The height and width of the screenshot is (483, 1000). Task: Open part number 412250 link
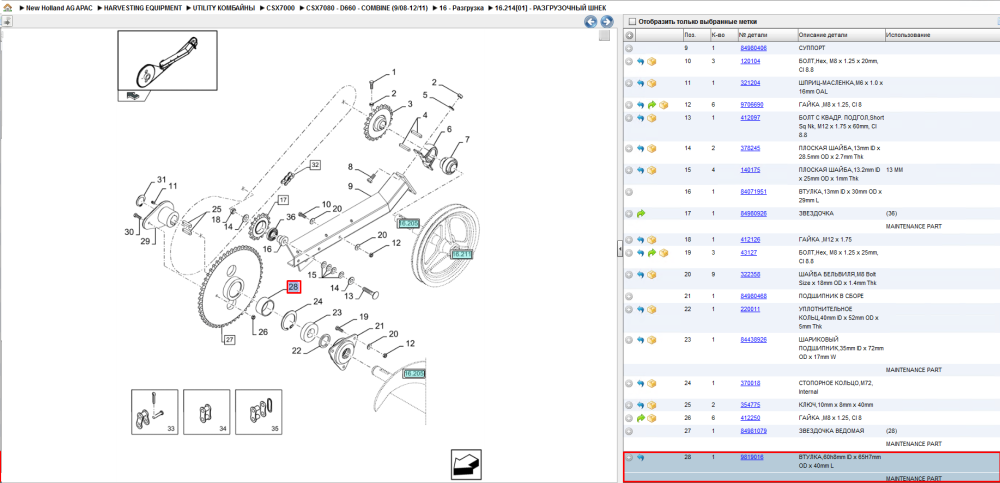750,418
